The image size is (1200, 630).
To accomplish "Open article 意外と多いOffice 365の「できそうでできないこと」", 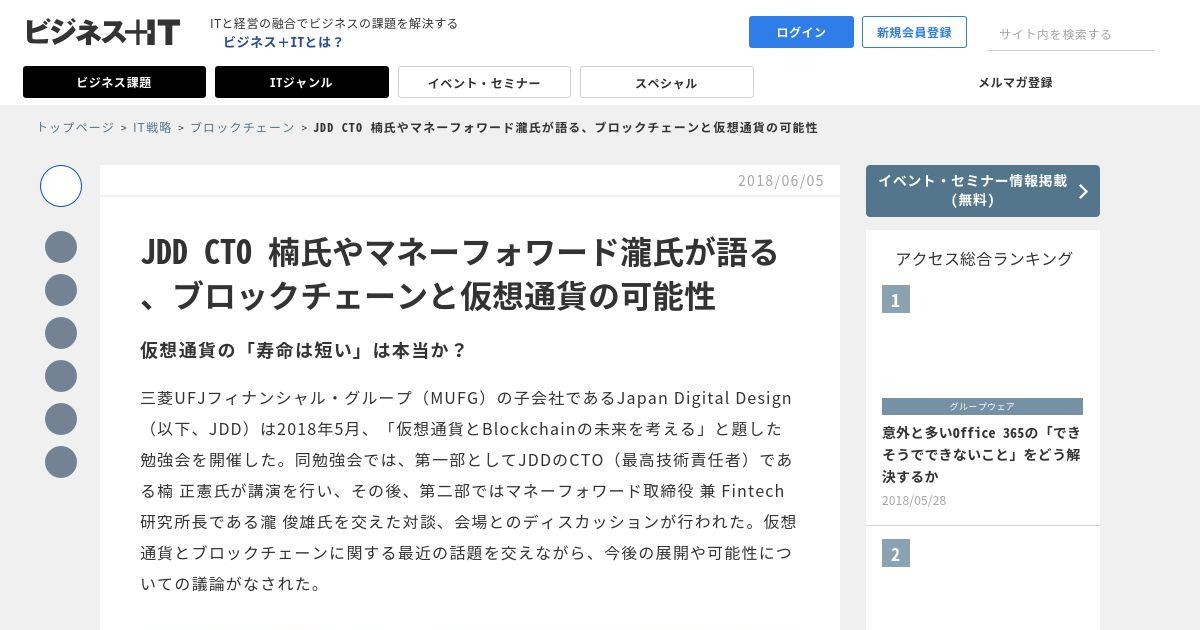I will [x=981, y=454].
